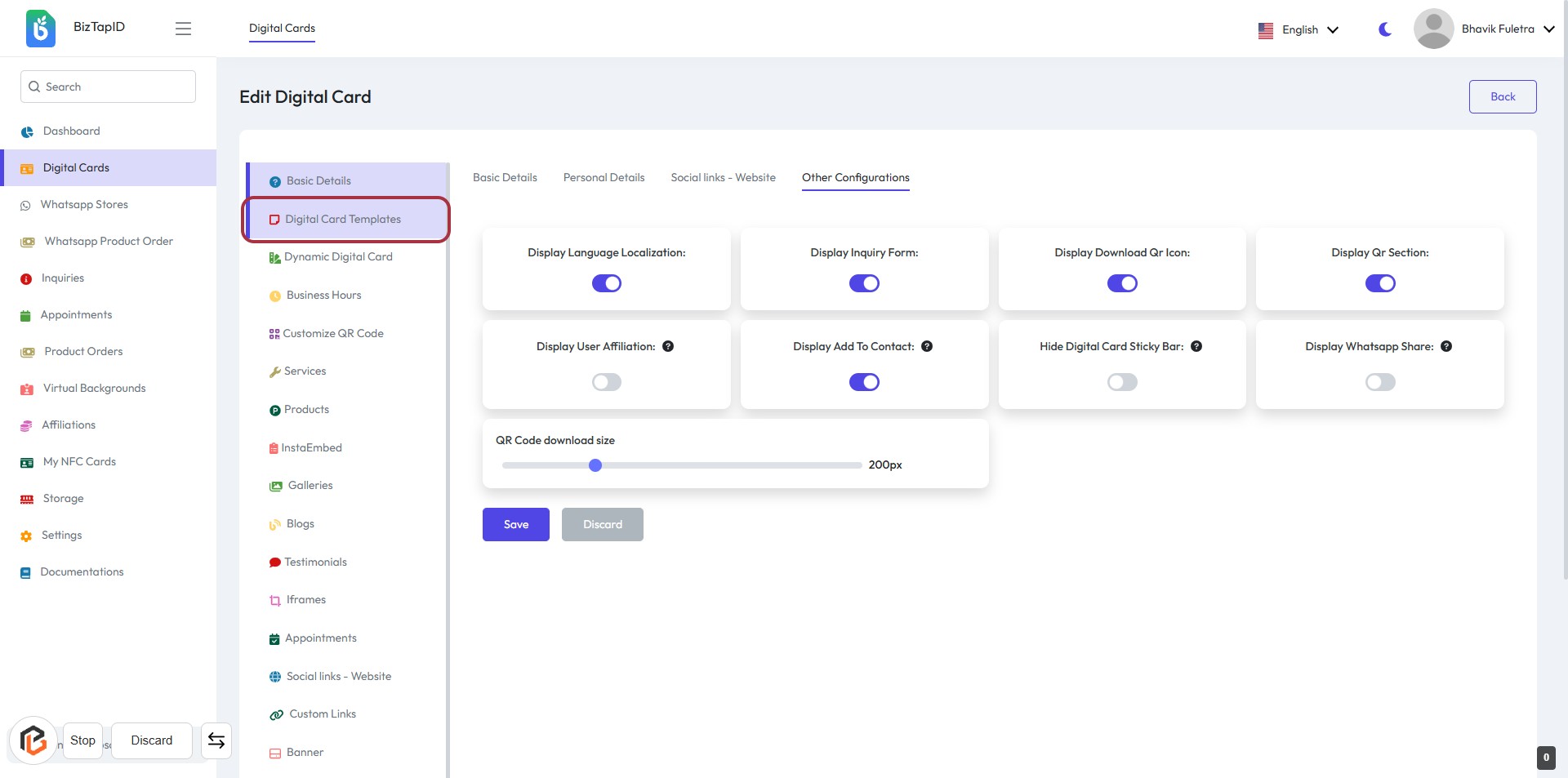Enable Display User Affiliation toggle

coord(606,382)
